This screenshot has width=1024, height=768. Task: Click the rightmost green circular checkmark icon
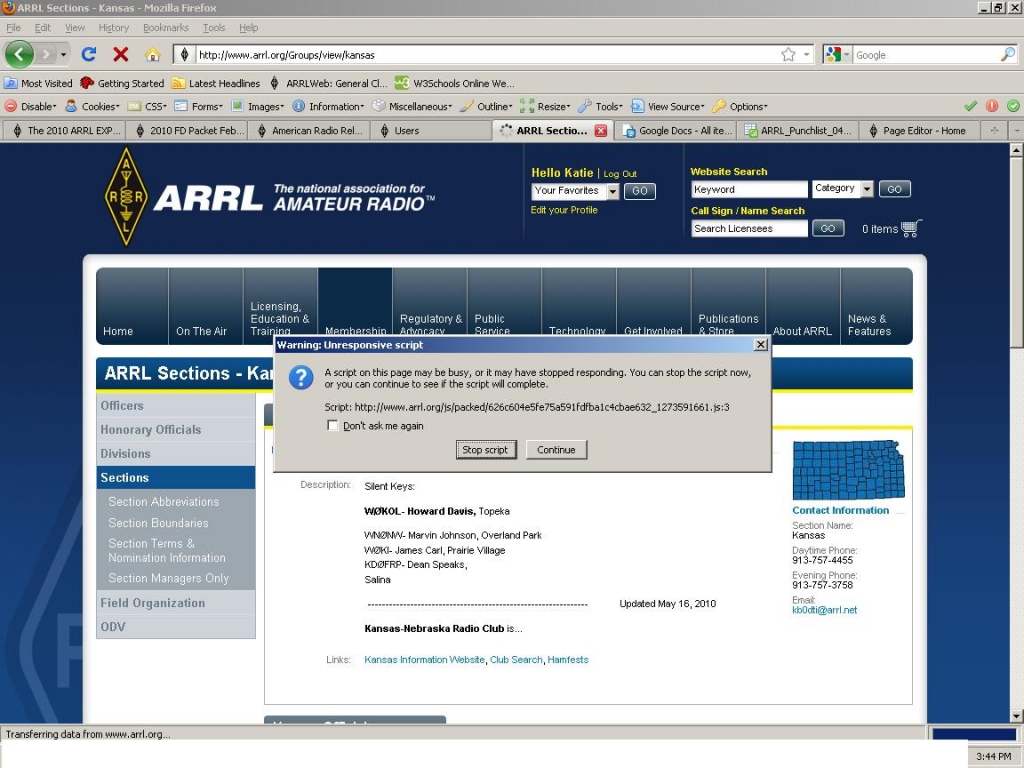click(x=1013, y=106)
